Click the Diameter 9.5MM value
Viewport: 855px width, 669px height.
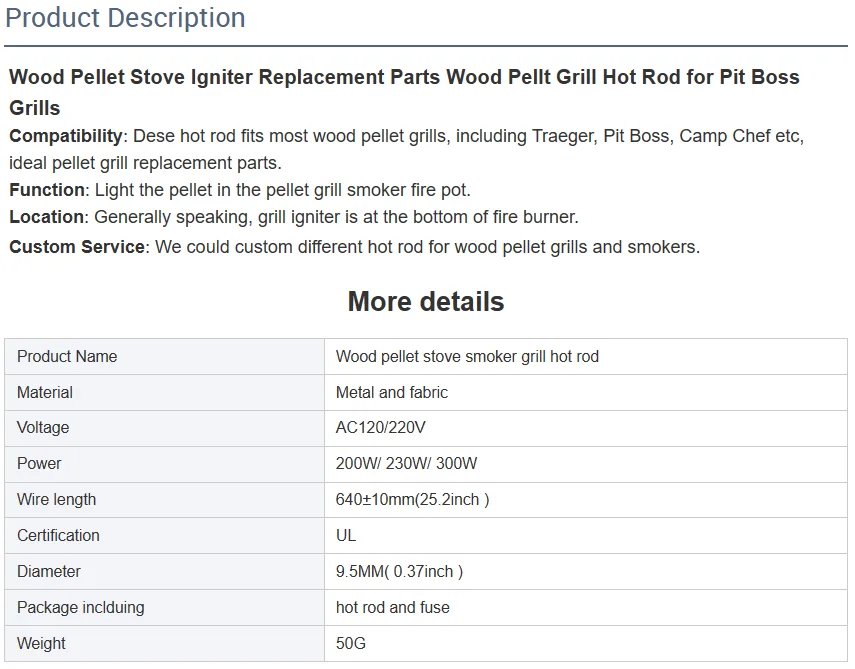pos(399,571)
